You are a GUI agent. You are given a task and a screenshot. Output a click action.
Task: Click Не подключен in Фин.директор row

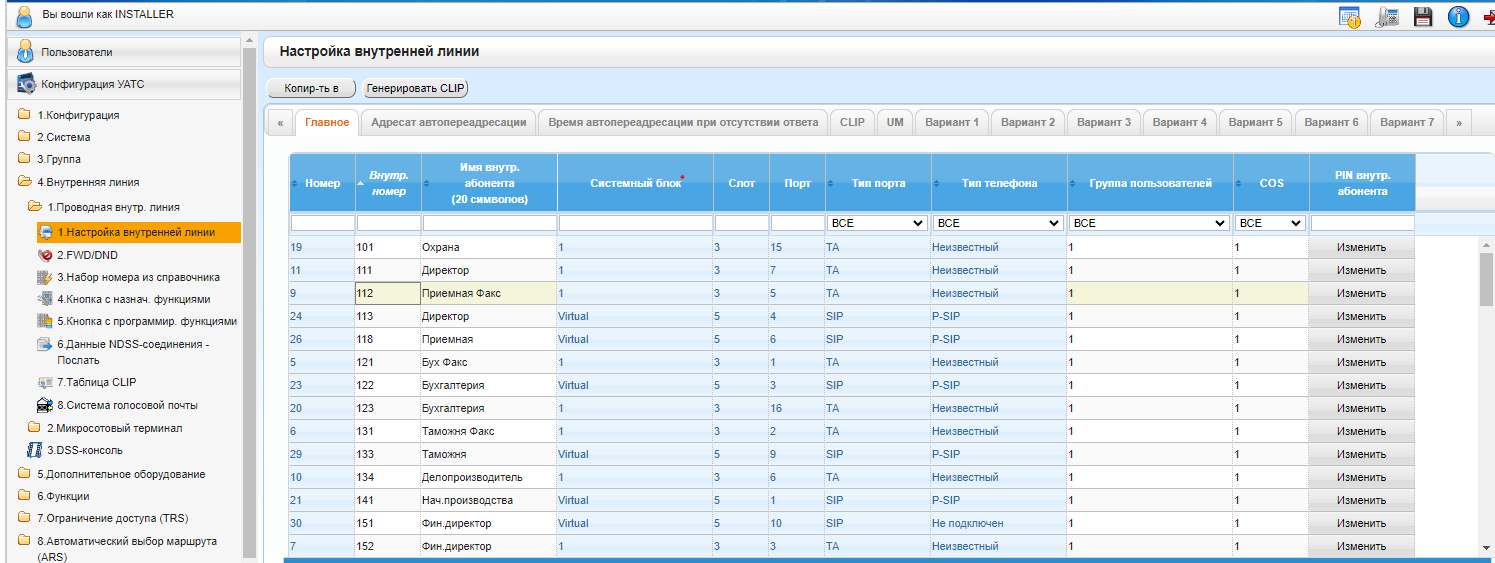(968, 523)
